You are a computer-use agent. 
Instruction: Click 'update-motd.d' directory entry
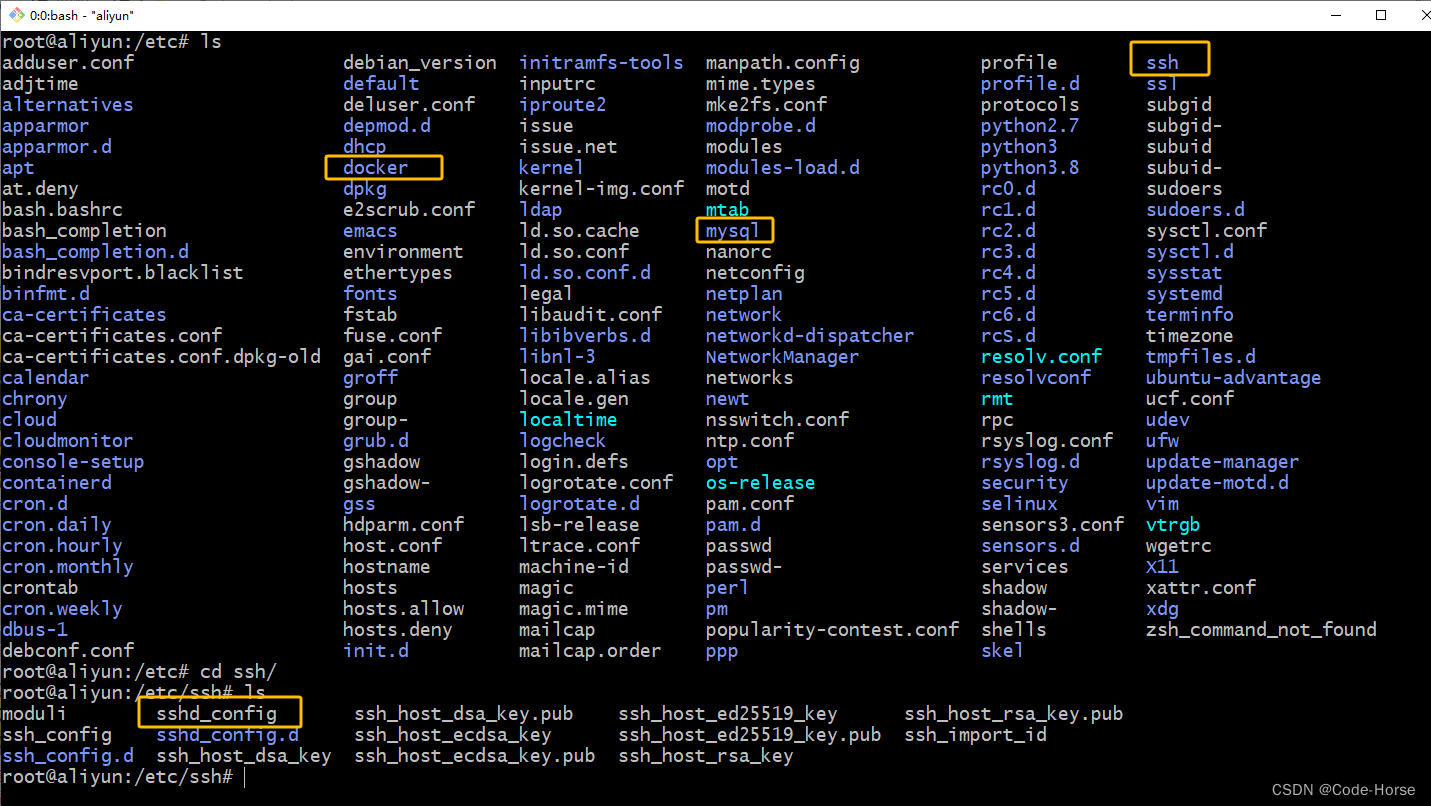(1217, 482)
